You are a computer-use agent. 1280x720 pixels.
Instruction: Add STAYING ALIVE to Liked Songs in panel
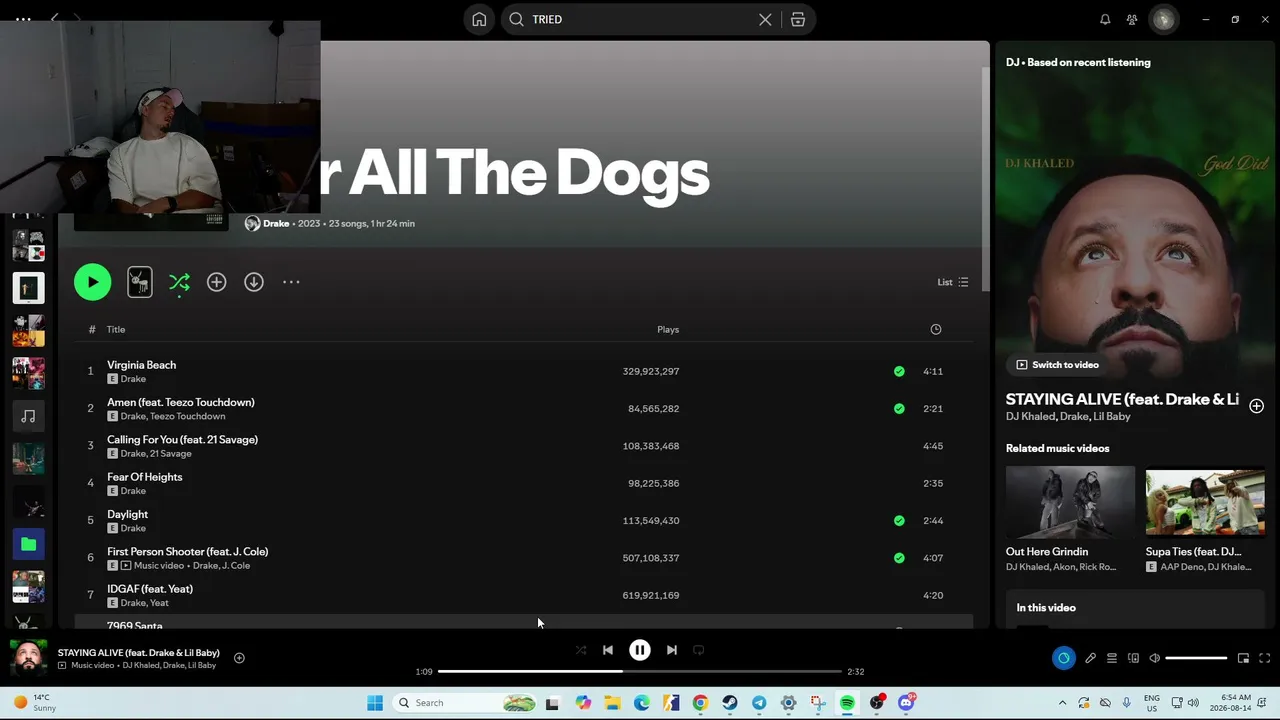(1257, 405)
